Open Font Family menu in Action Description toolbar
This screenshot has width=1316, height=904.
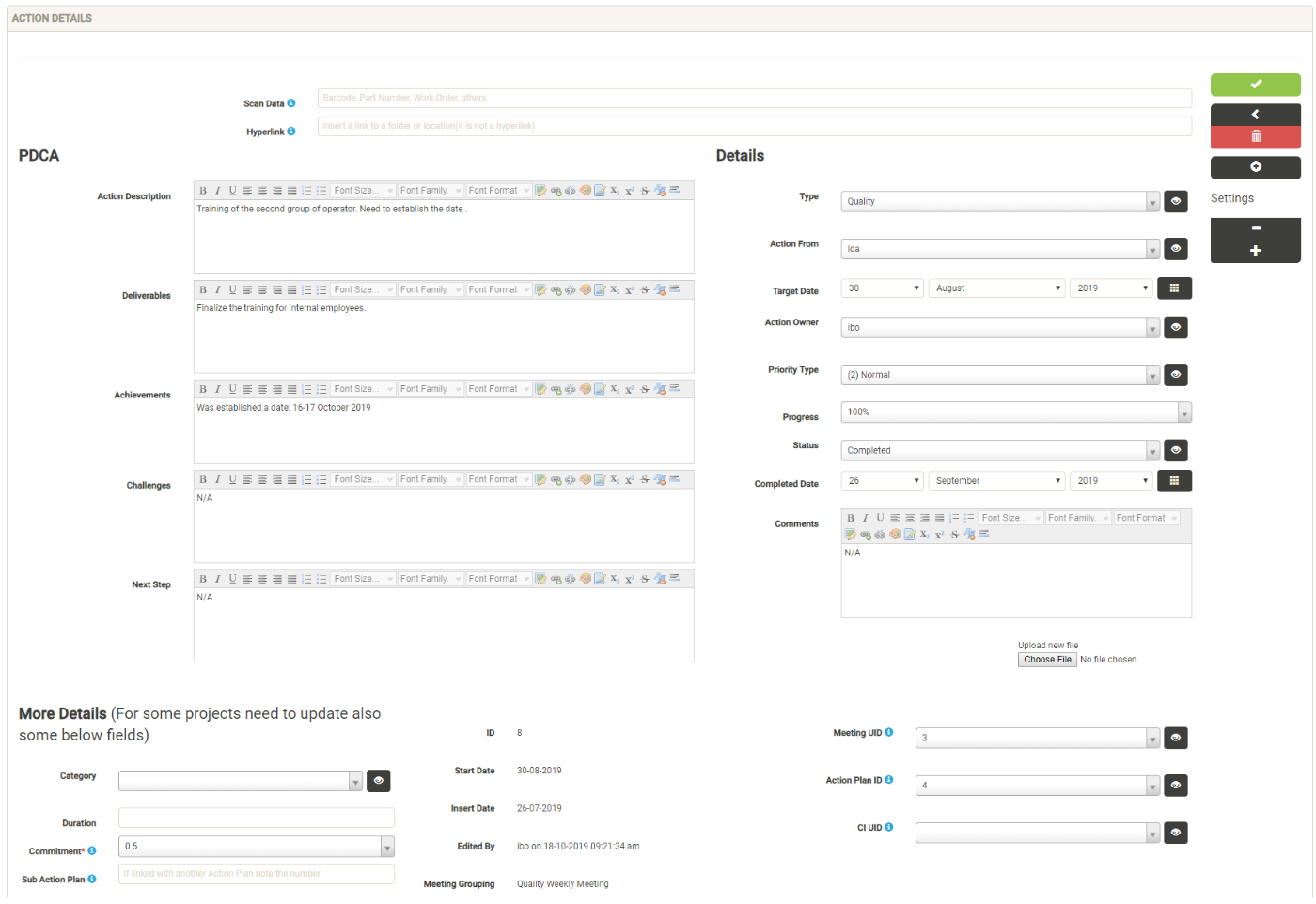click(x=431, y=191)
